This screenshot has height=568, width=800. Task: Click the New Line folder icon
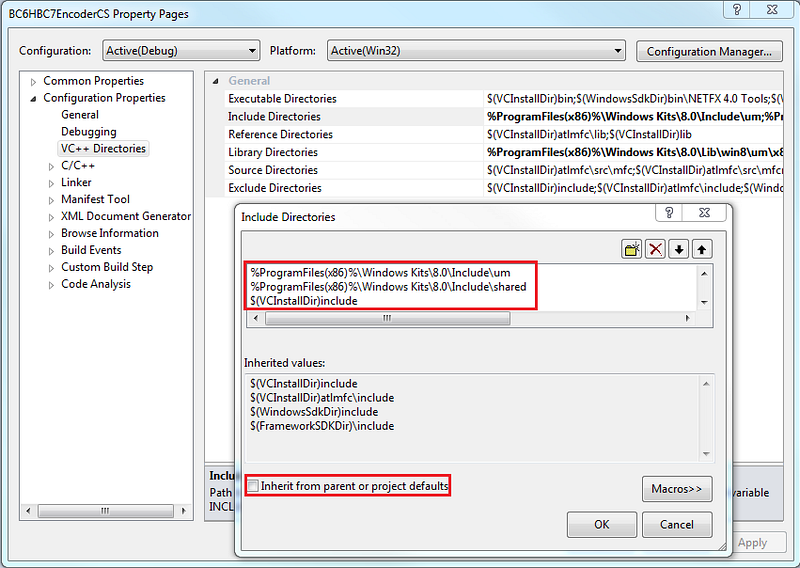tap(632, 250)
